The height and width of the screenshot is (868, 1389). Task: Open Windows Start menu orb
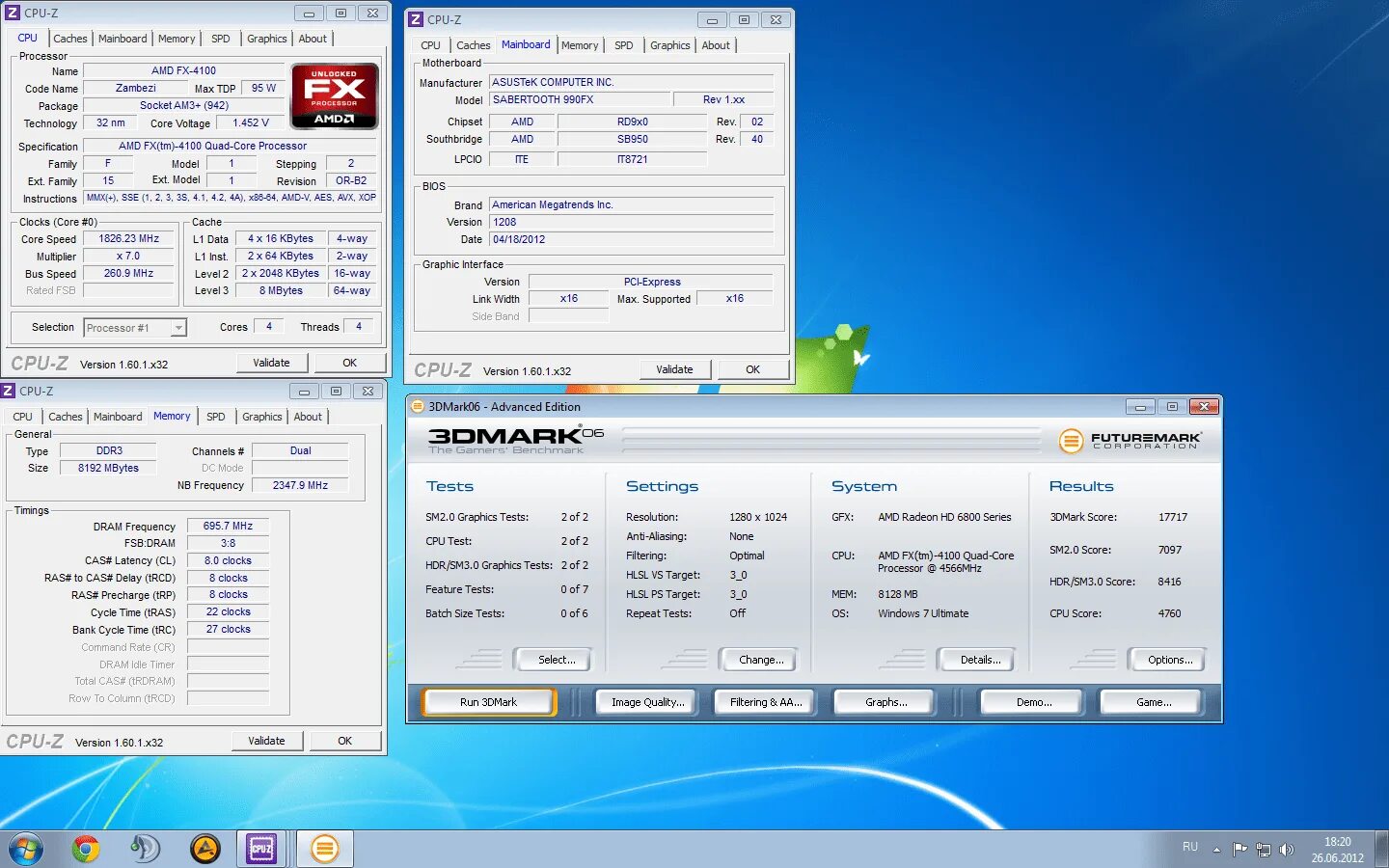coord(26,849)
